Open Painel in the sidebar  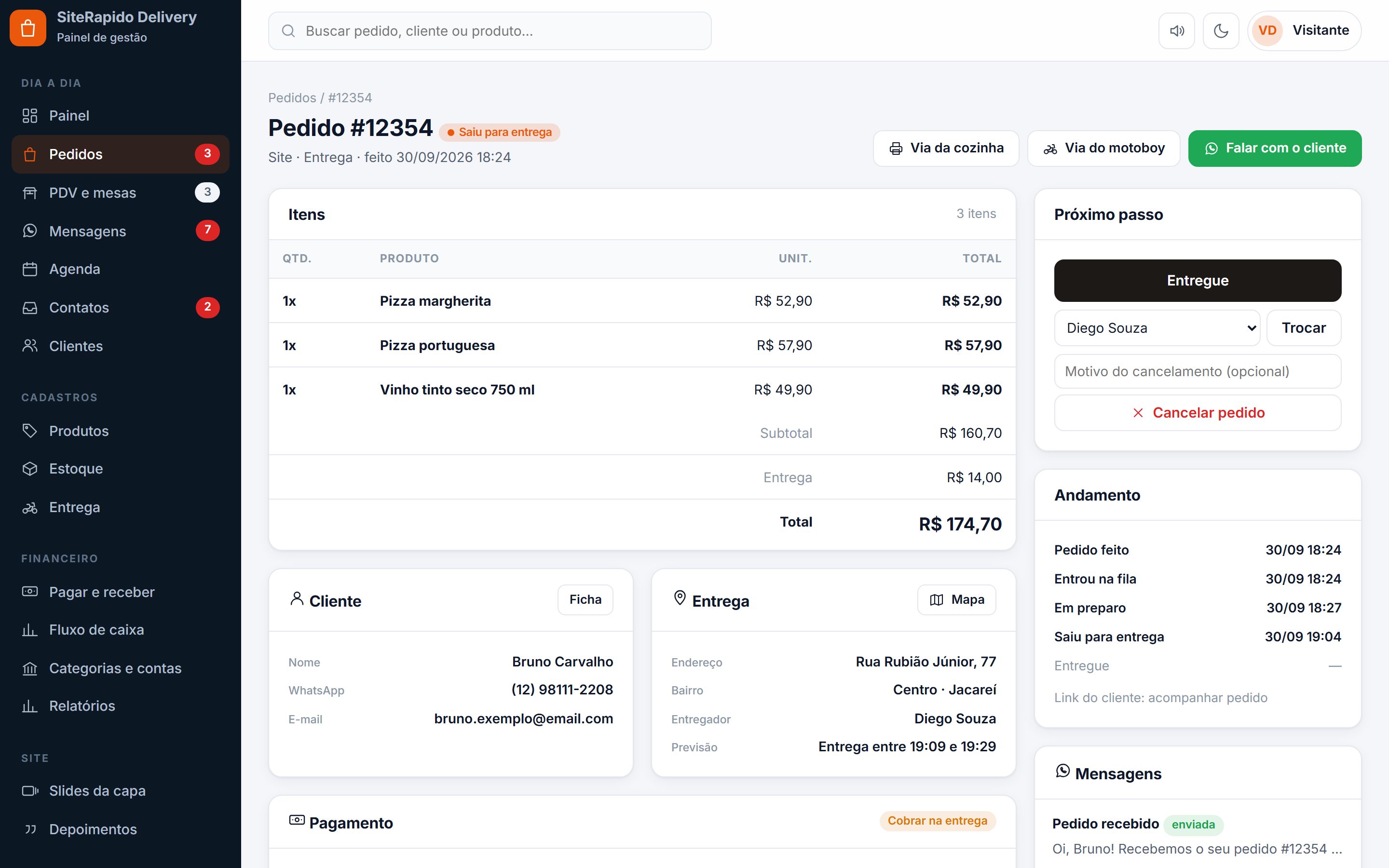[x=120, y=115]
